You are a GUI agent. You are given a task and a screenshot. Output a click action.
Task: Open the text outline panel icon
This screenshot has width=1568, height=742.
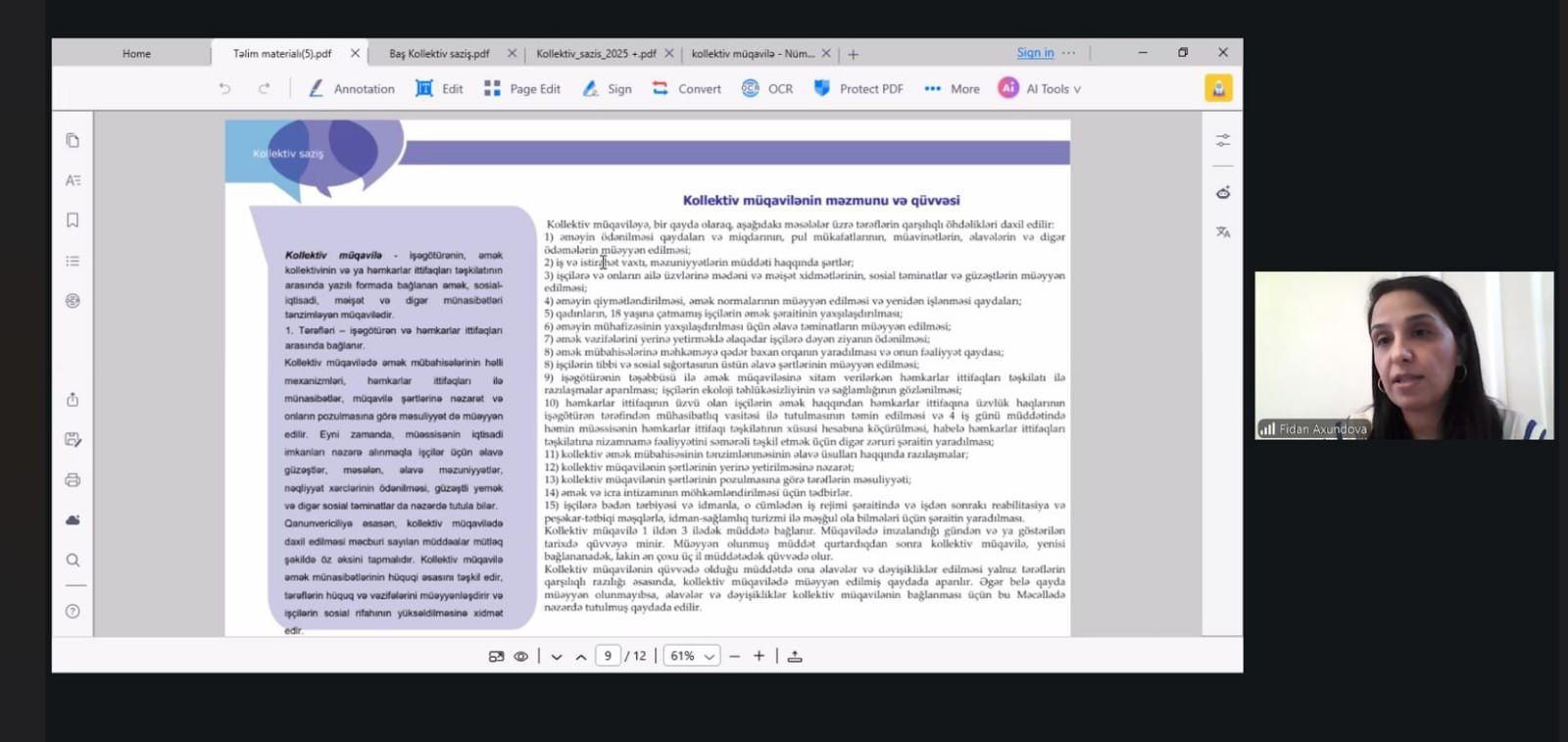(x=73, y=180)
